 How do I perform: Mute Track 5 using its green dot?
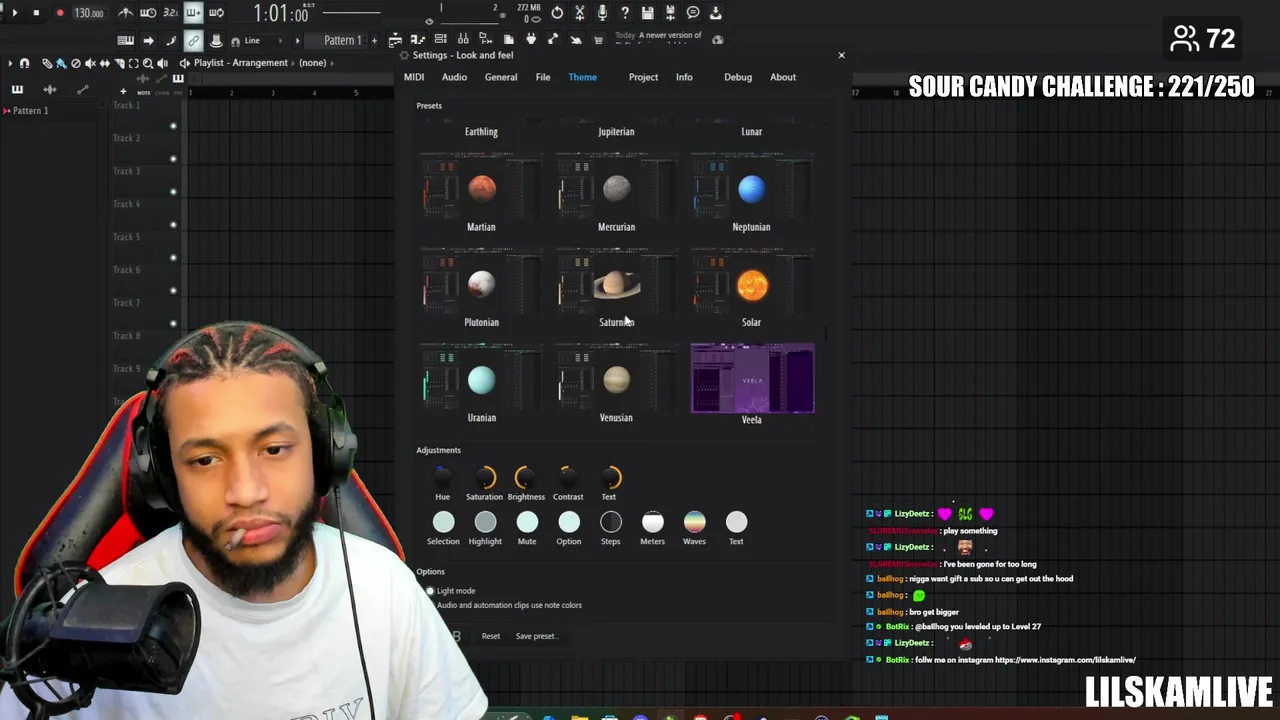173,258
